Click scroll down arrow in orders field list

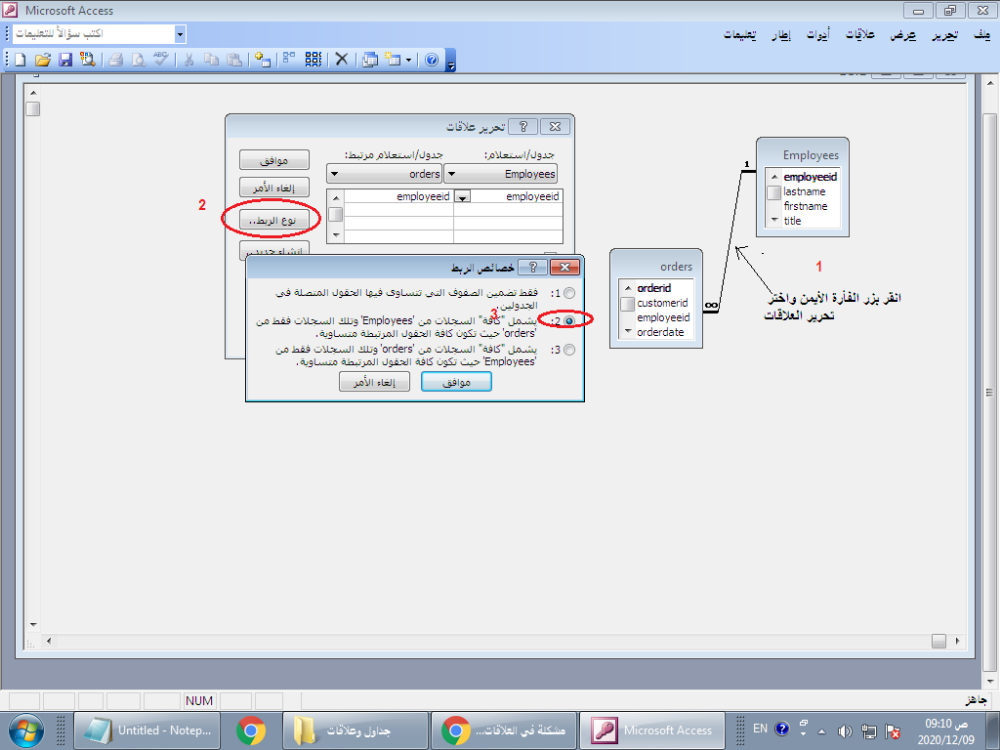[x=628, y=332]
